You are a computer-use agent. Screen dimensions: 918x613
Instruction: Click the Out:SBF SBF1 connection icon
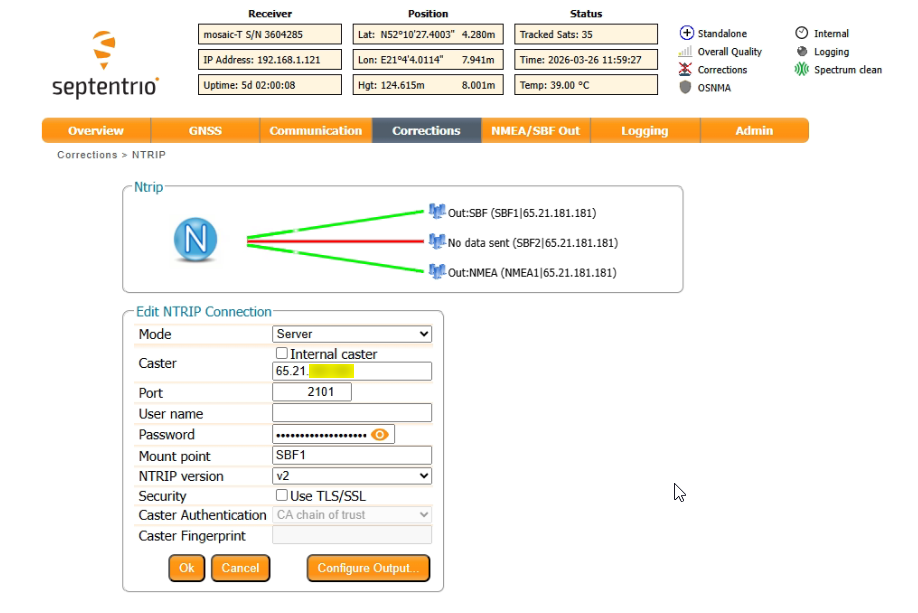437,211
